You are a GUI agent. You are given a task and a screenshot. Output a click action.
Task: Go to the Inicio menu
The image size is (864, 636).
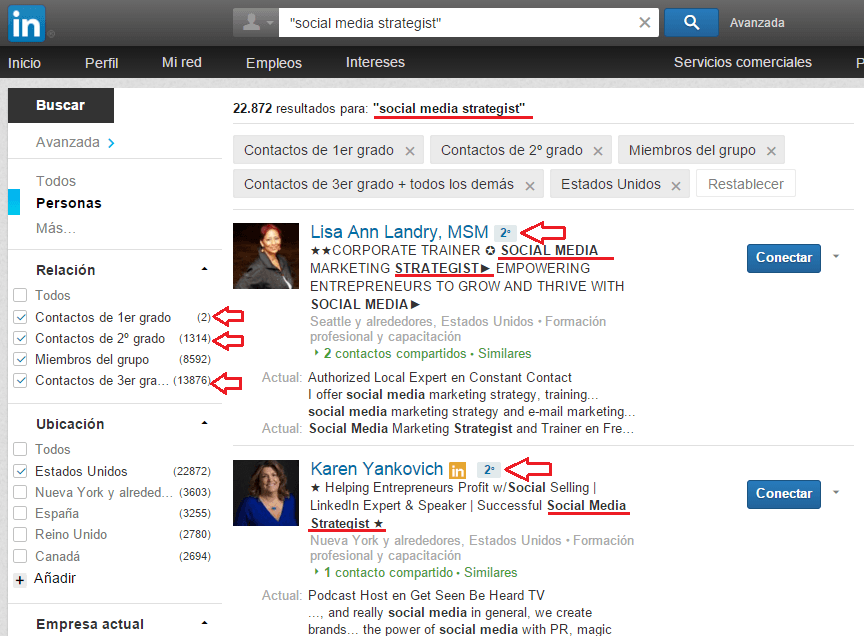24,63
